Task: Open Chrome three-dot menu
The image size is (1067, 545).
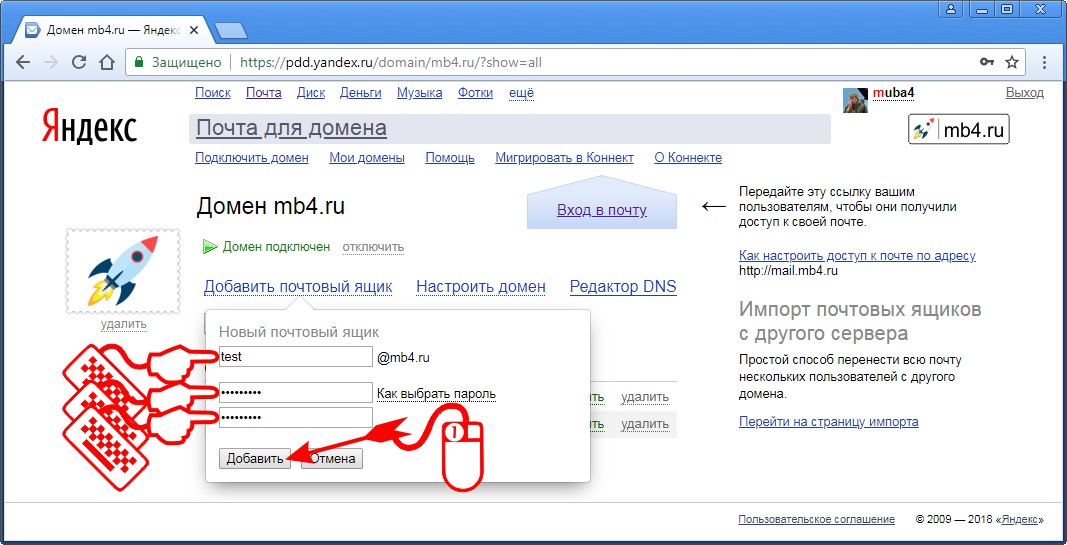Action: pyautogui.click(x=1045, y=63)
